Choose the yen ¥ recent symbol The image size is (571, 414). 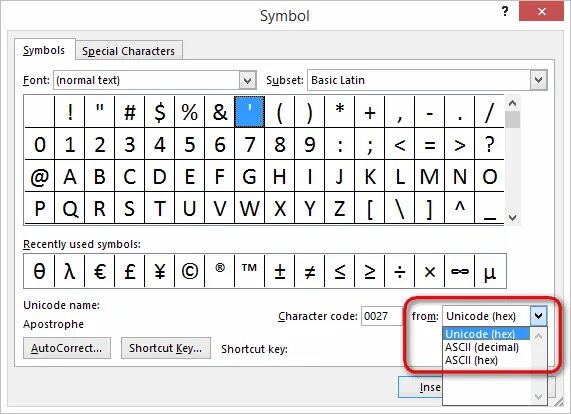[x=160, y=271]
